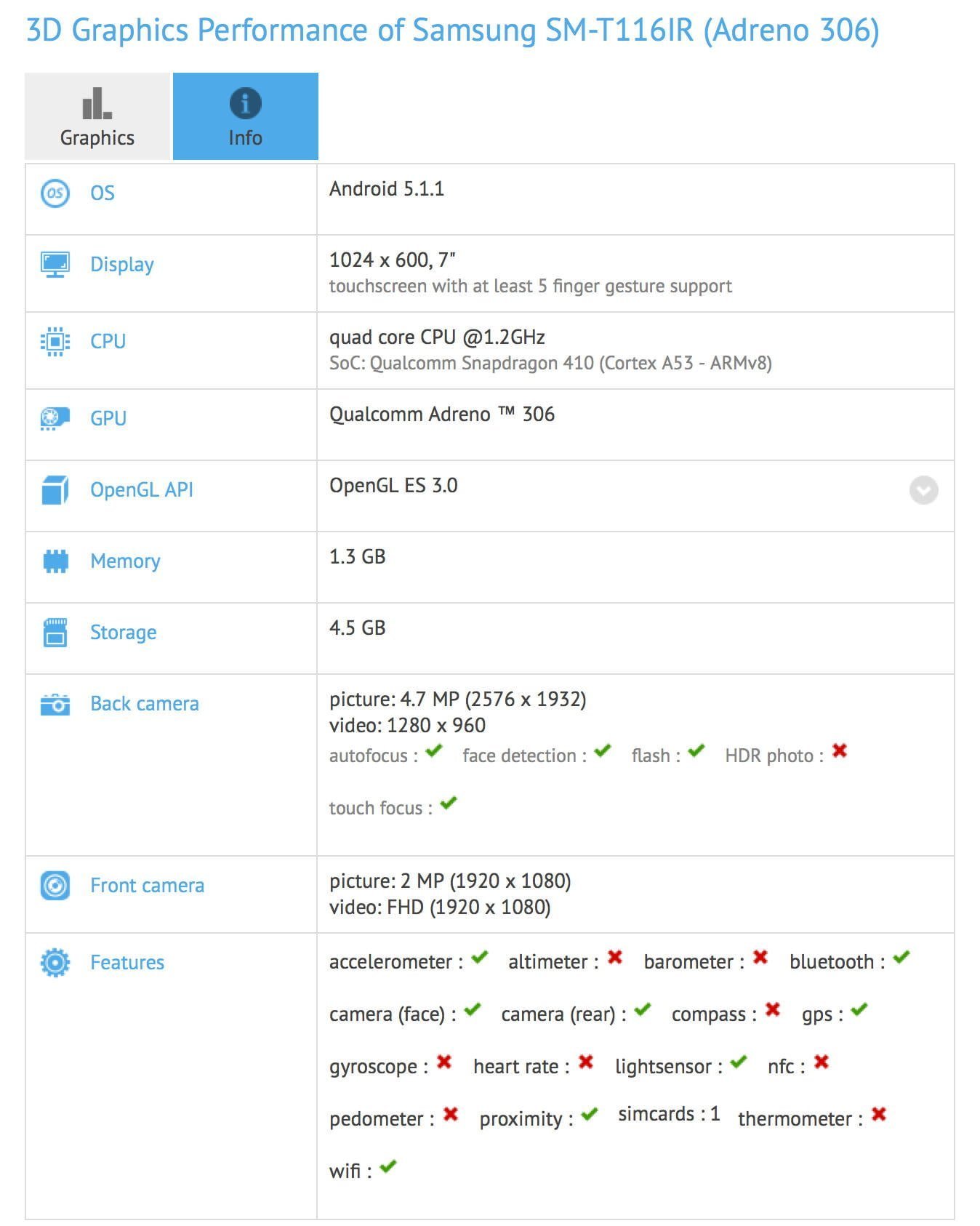Click the OpenGL API cube icon

[x=55, y=489]
